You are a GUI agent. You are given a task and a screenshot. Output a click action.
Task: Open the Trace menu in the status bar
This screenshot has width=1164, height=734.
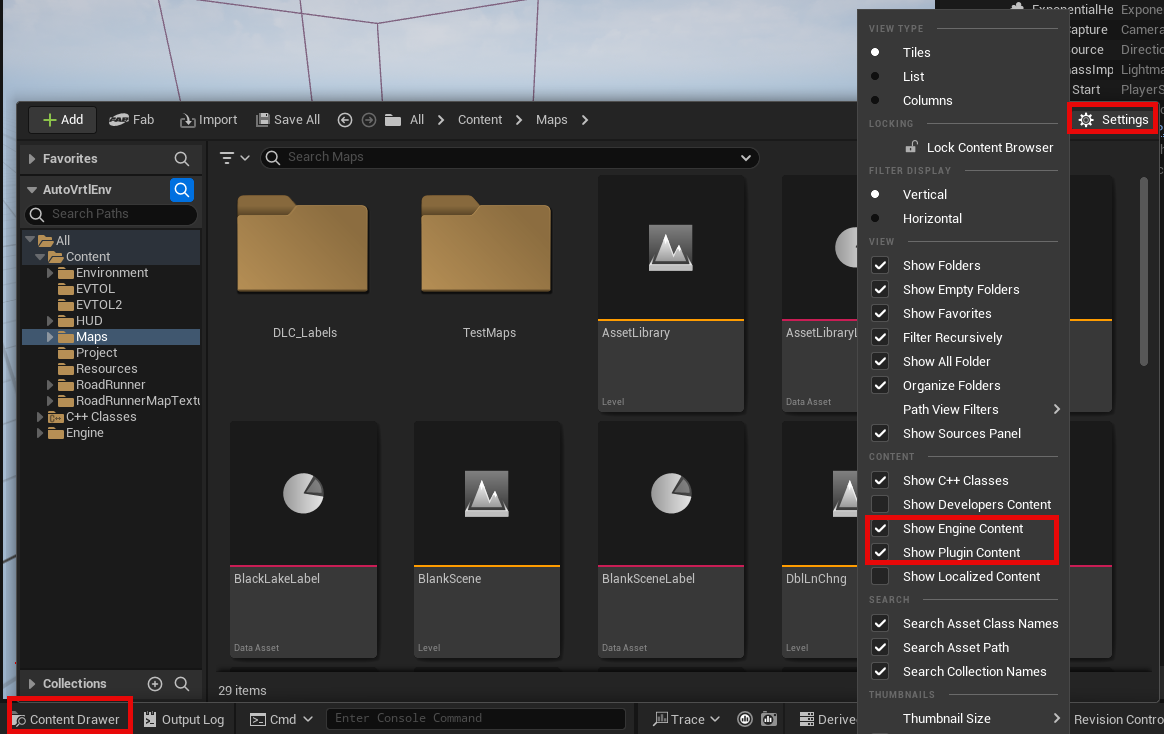686,718
